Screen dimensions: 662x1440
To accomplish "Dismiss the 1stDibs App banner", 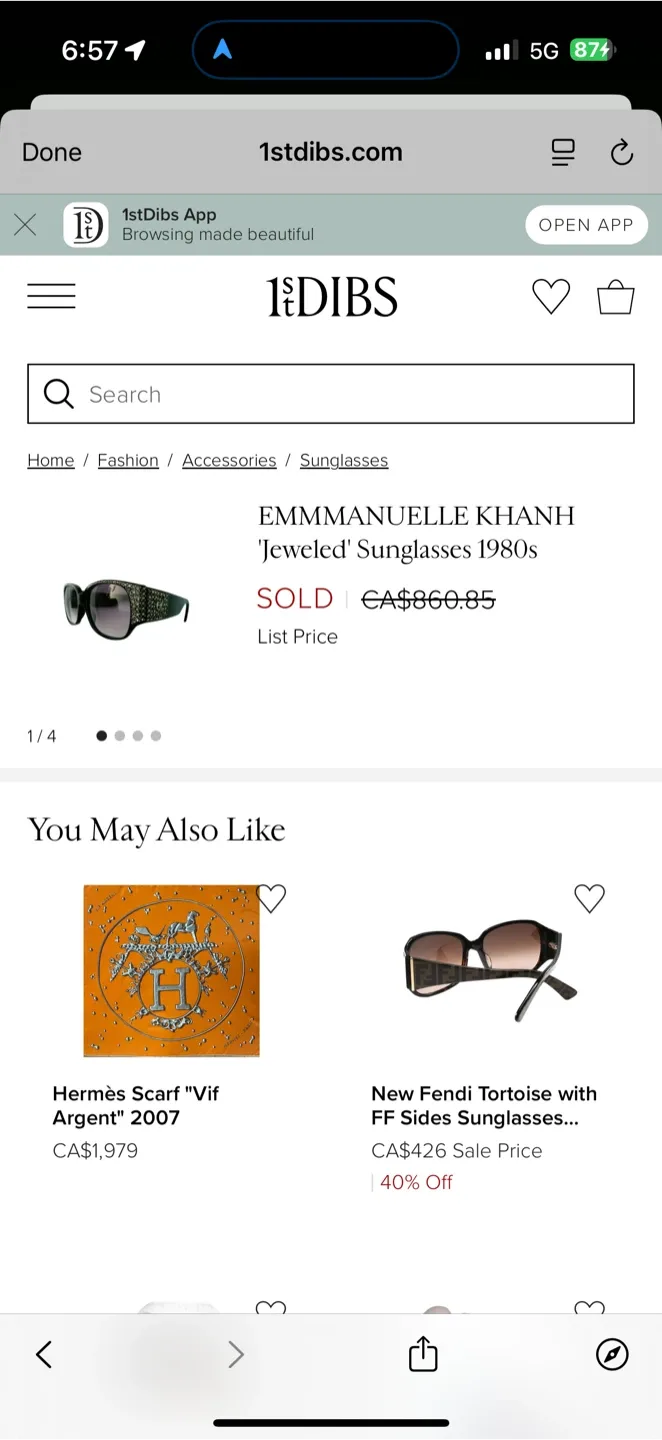I will pos(25,224).
